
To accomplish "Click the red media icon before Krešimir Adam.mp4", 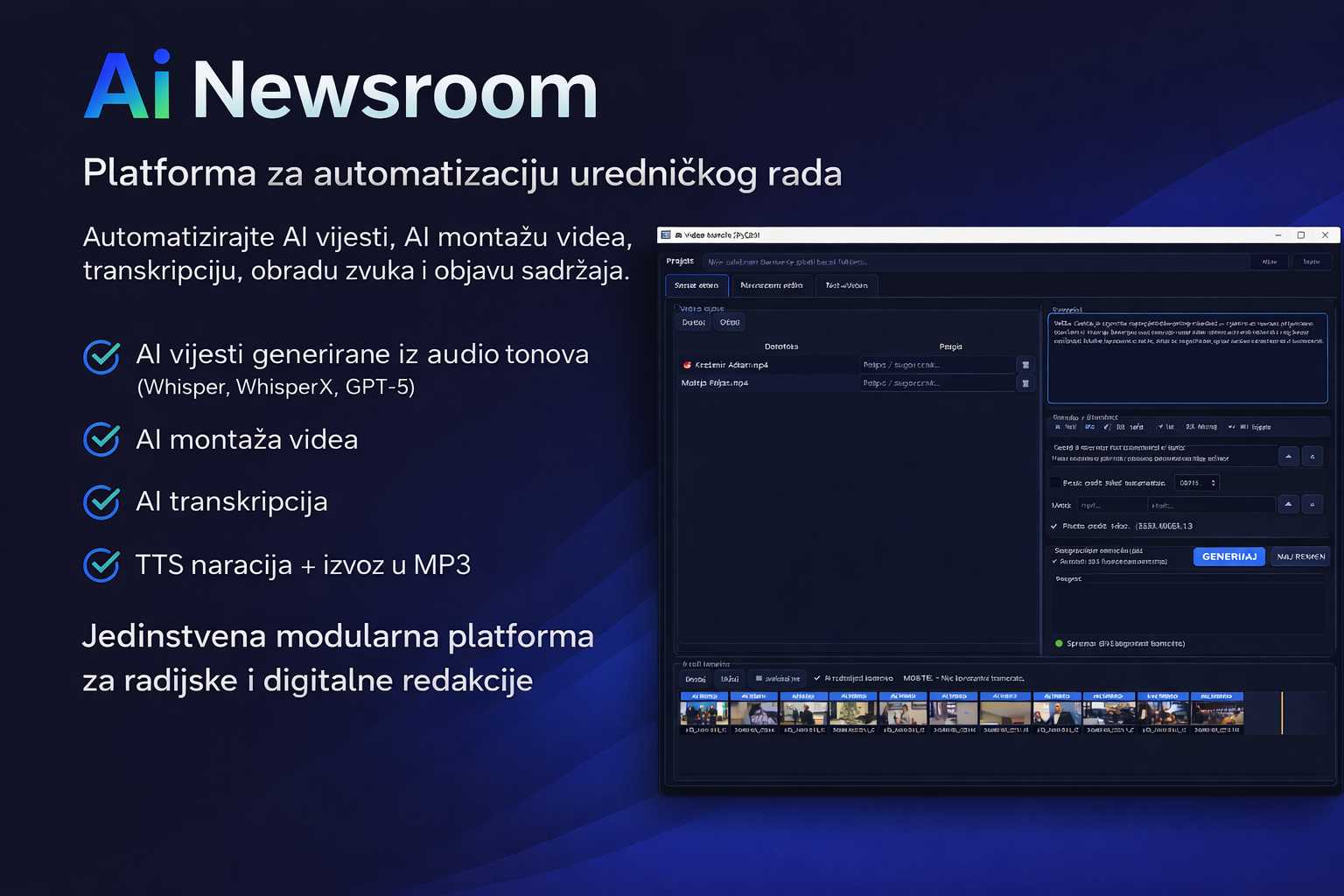I will (687, 365).
